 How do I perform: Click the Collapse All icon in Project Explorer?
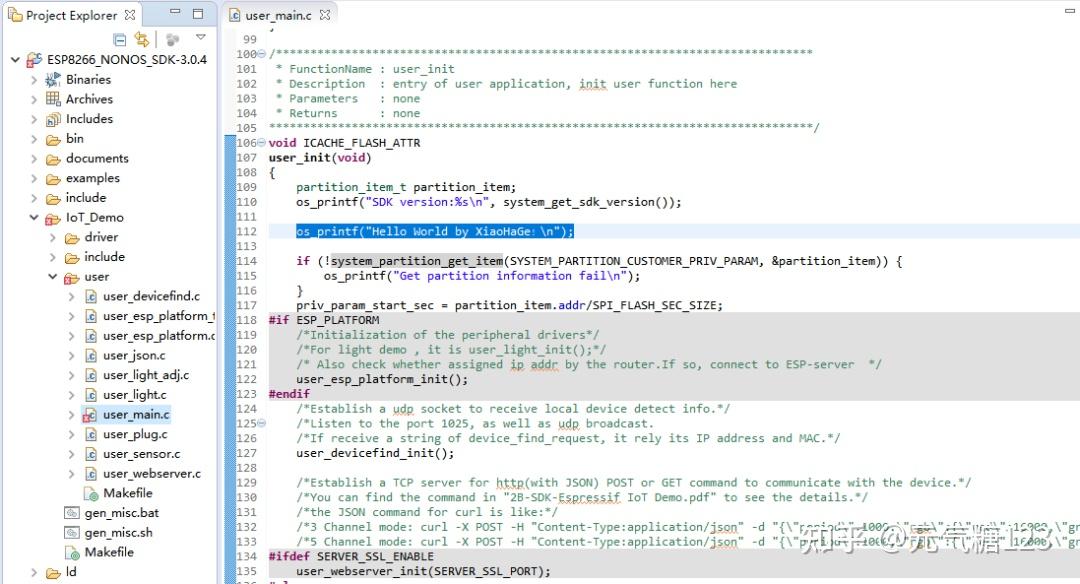pyautogui.click(x=120, y=39)
